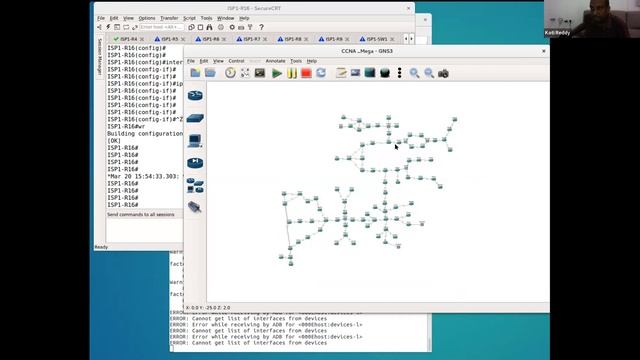Viewport: 640px width, 360px height.
Task: Switch to ISP1-R9 tab in SecureCRT
Action: point(334,39)
